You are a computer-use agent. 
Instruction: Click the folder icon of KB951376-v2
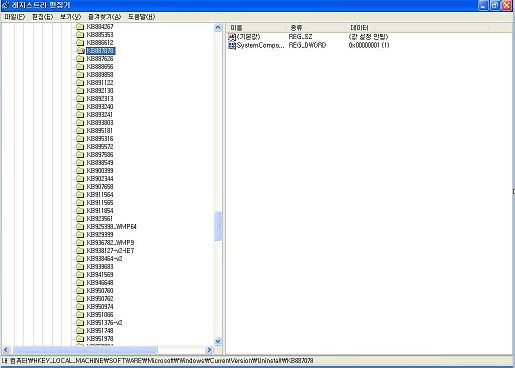coord(80,323)
